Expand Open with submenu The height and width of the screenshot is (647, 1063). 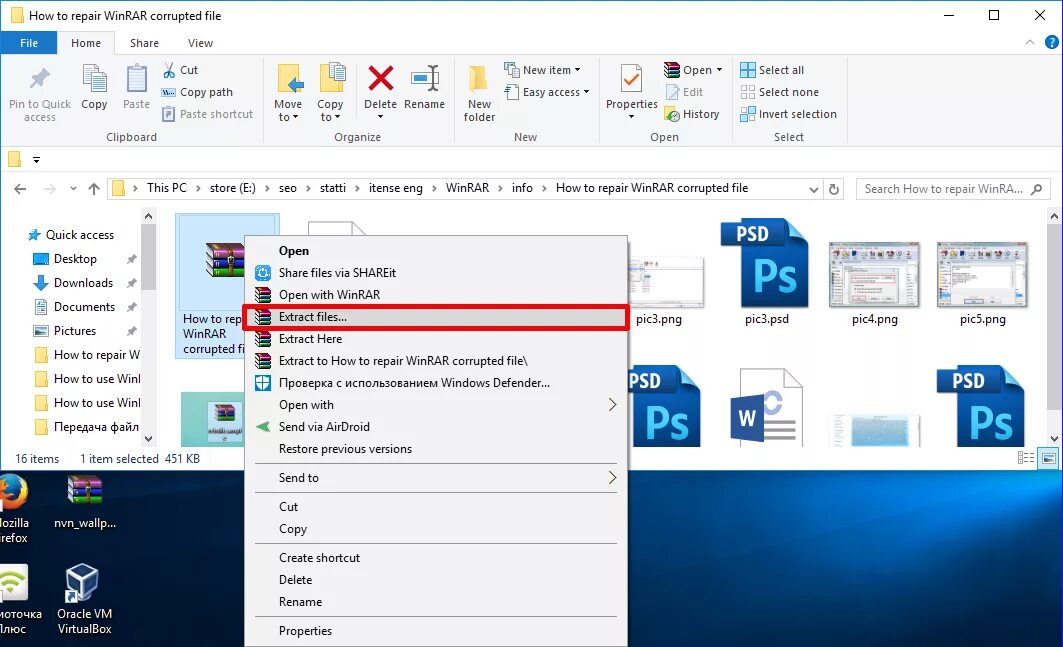tap(612, 405)
